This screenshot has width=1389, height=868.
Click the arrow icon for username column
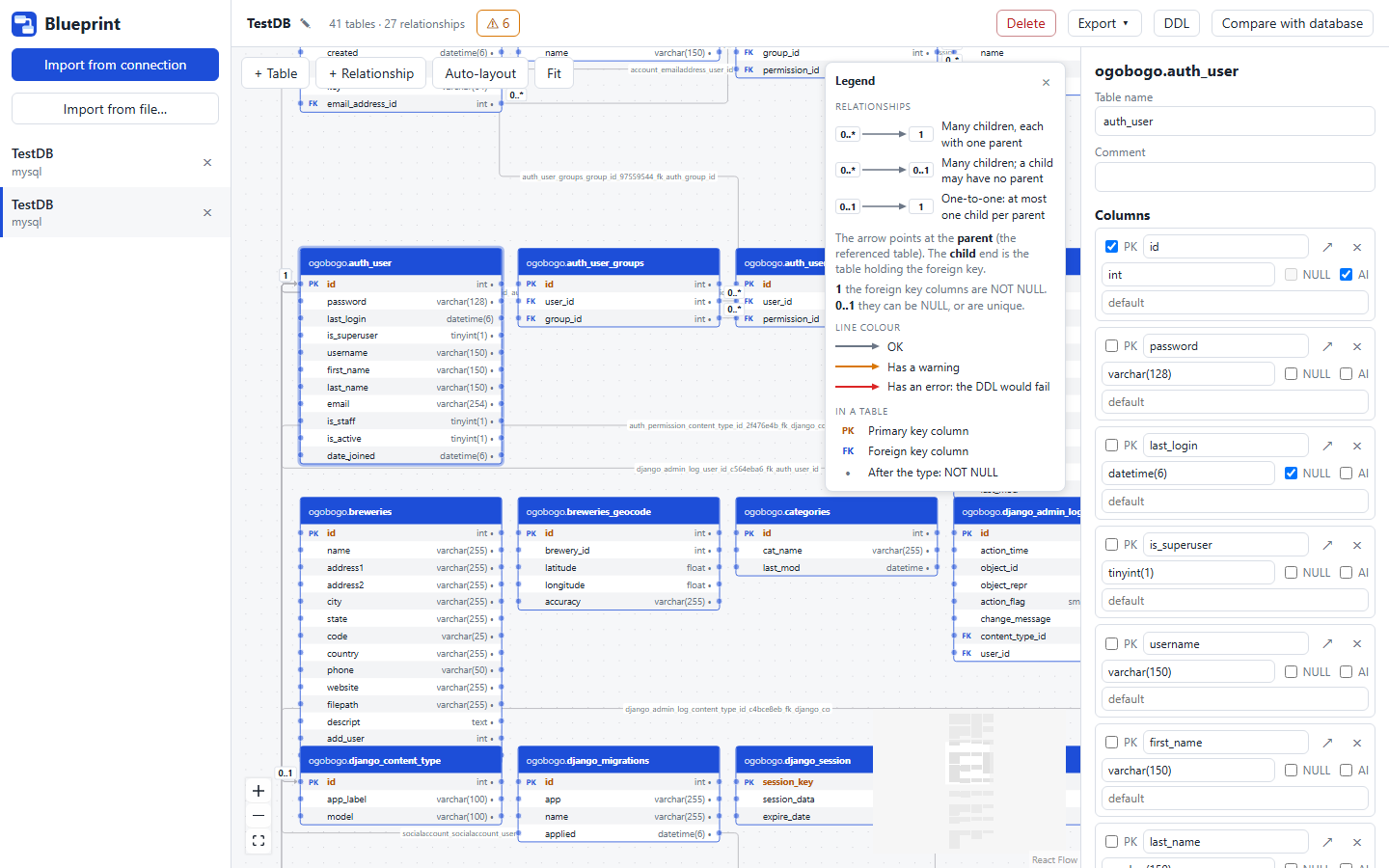pos(1327,644)
